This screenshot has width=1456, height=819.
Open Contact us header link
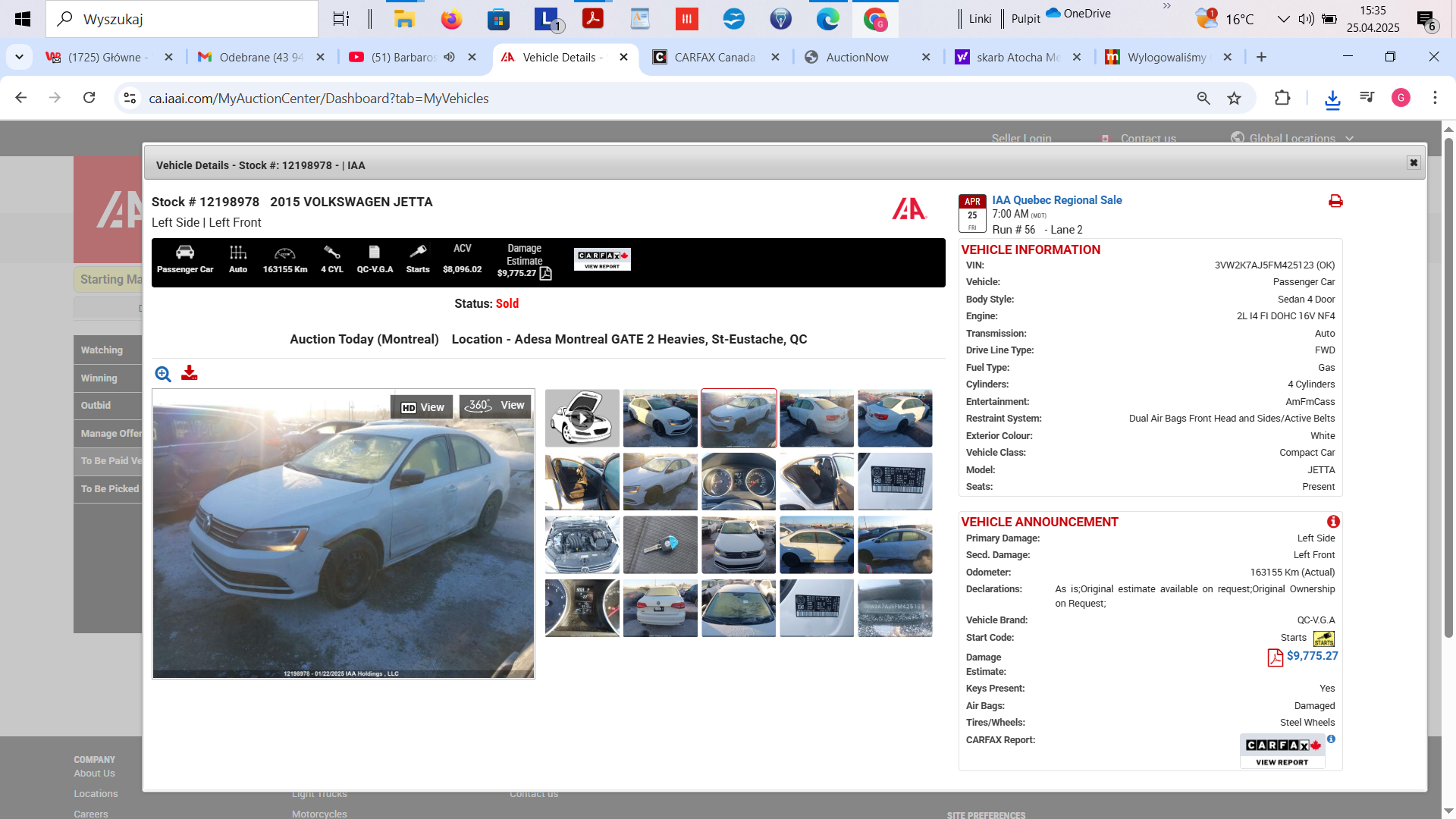click(1148, 138)
